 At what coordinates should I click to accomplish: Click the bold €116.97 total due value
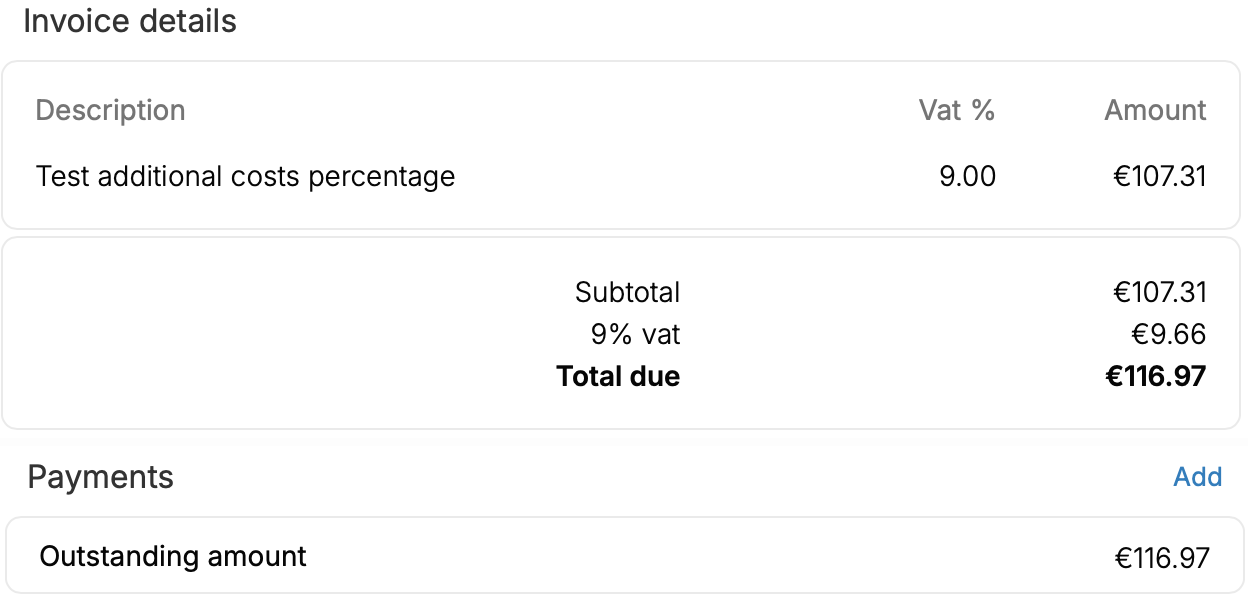pos(1155,376)
